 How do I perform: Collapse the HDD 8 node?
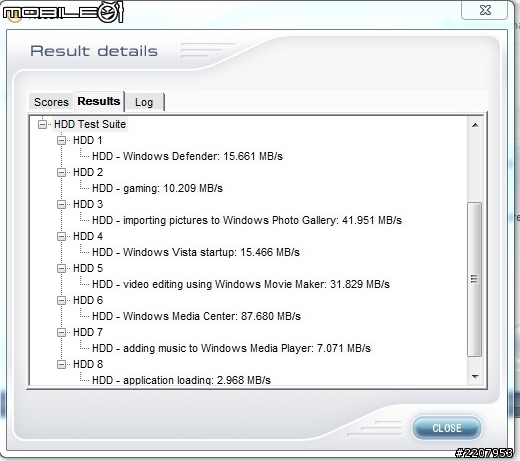[61, 364]
